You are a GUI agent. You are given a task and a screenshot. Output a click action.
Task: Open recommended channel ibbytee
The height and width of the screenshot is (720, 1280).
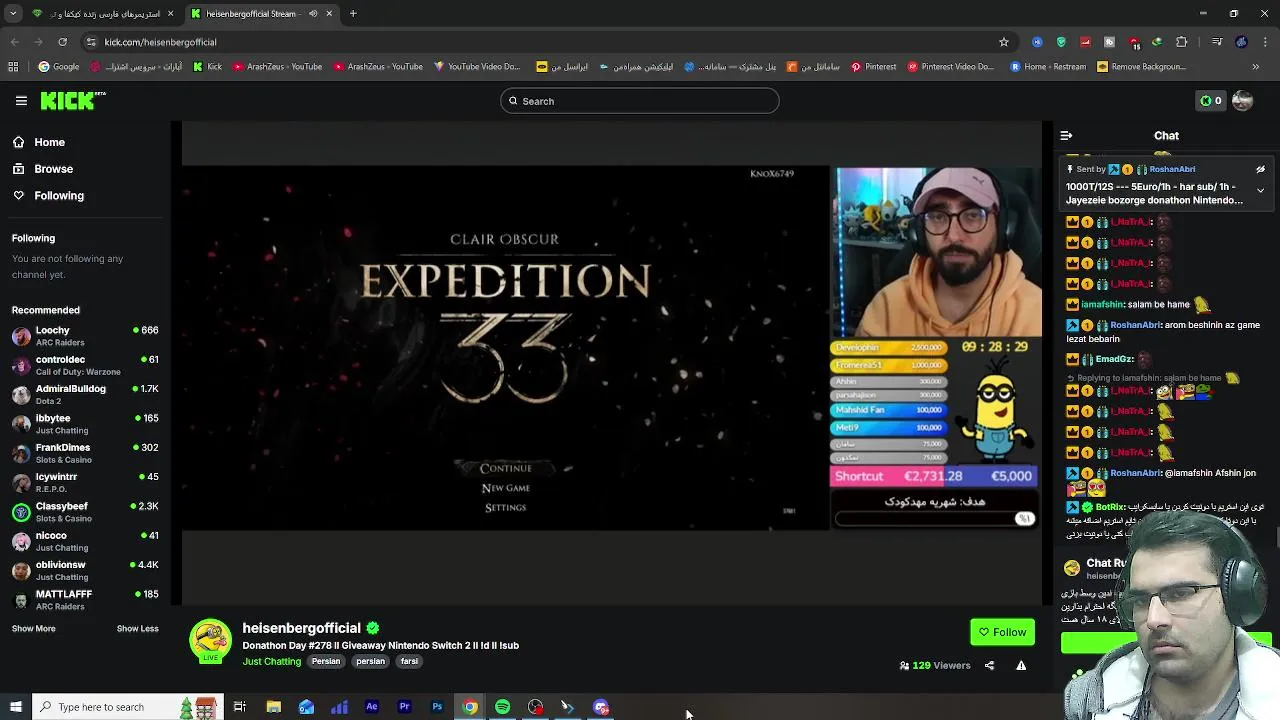(x=85, y=424)
